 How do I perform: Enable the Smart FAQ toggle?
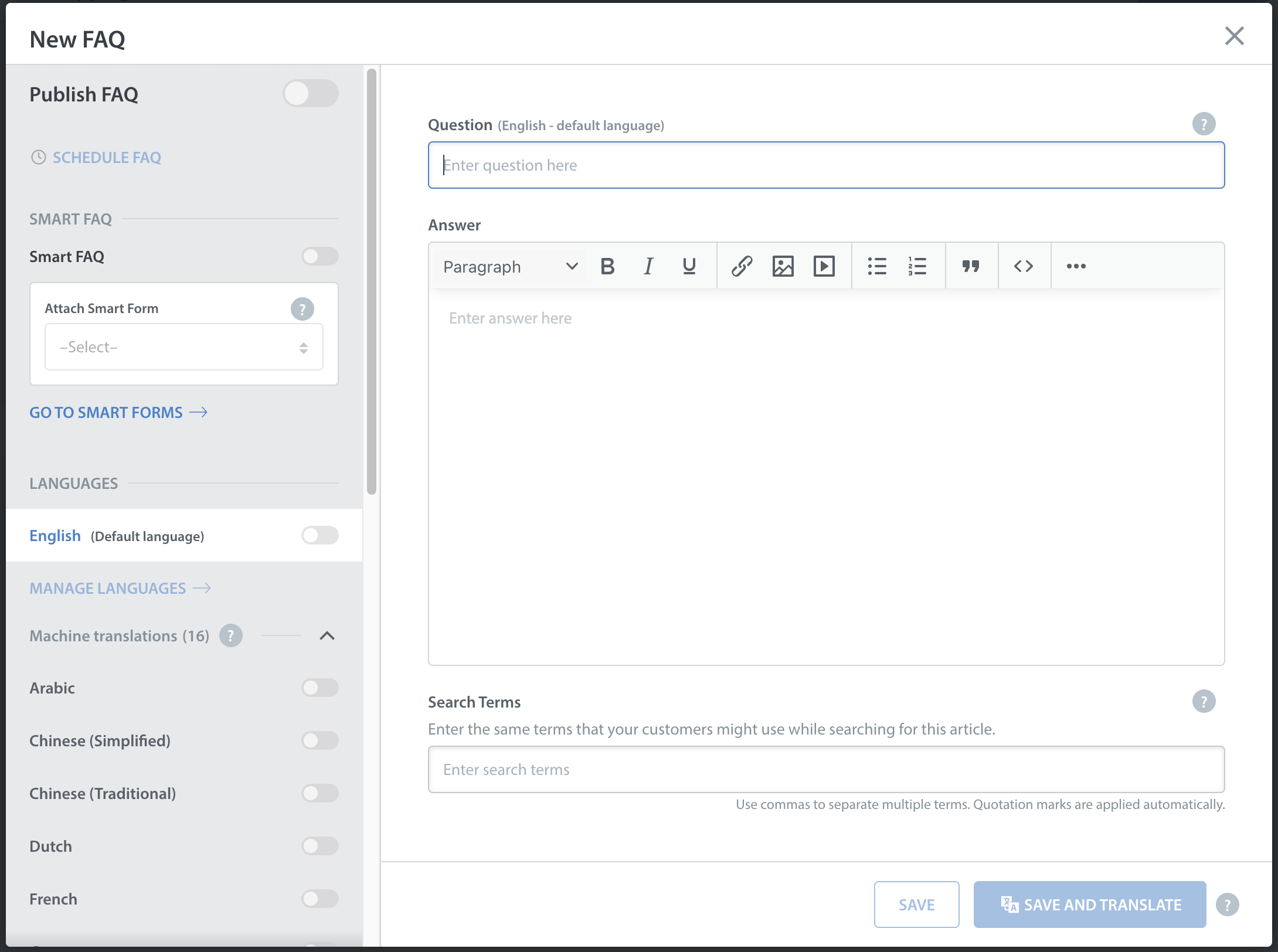320,256
